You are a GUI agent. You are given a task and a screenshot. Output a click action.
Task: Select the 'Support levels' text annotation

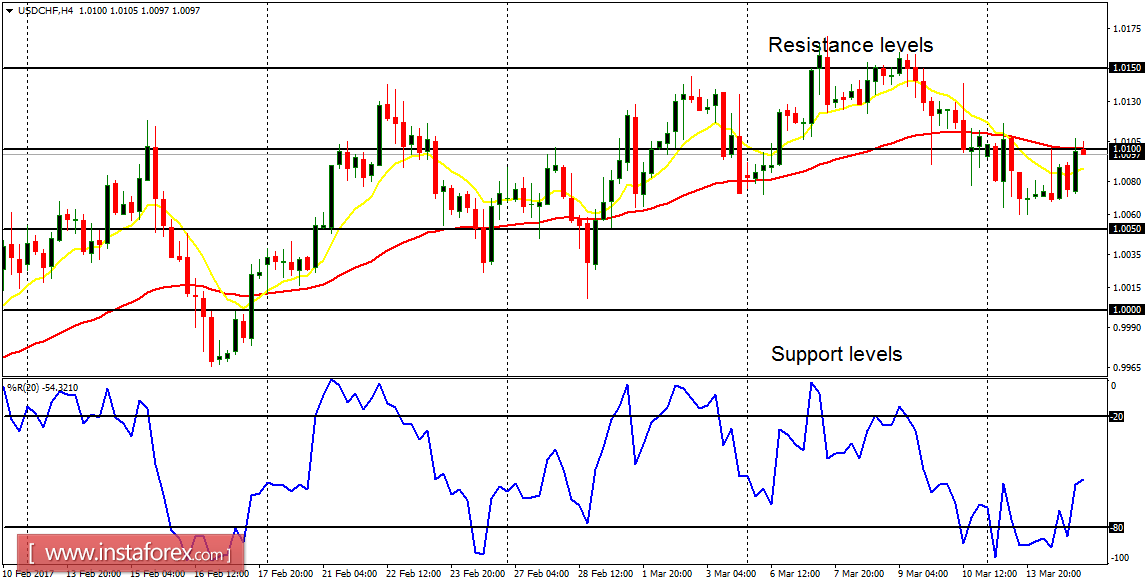point(835,354)
